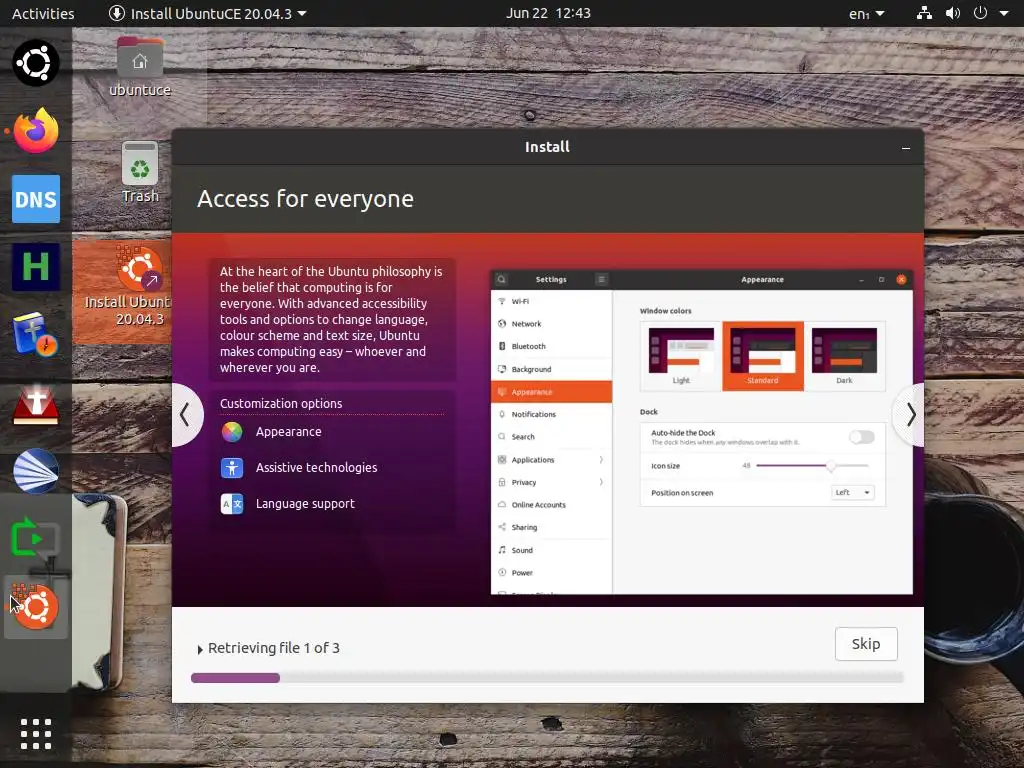Viewport: 1024px width, 768px height.
Task: Click the search icon in Settings screenshot
Action: [502, 280]
